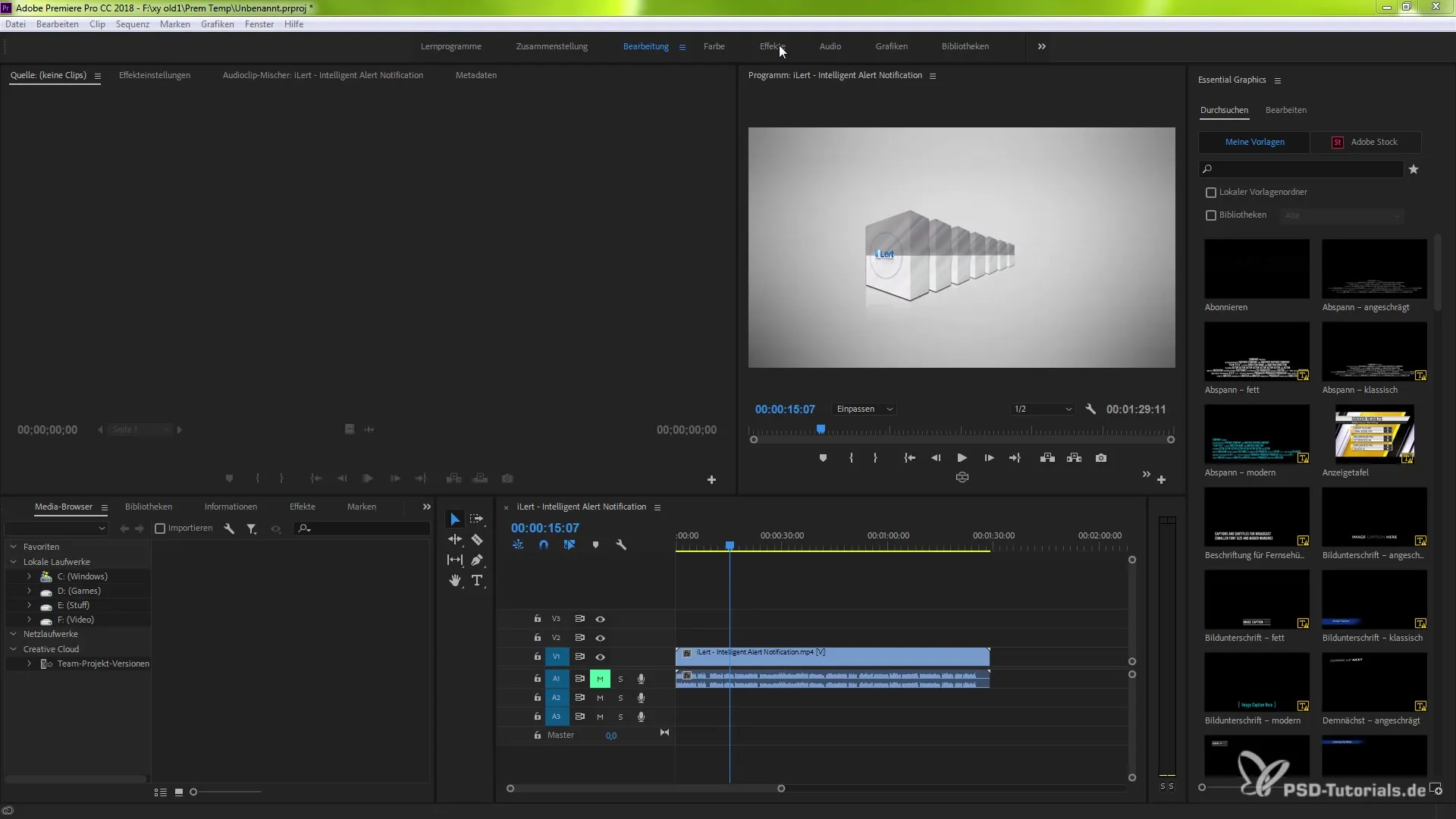Hide track V1 with eye toggle

point(600,657)
